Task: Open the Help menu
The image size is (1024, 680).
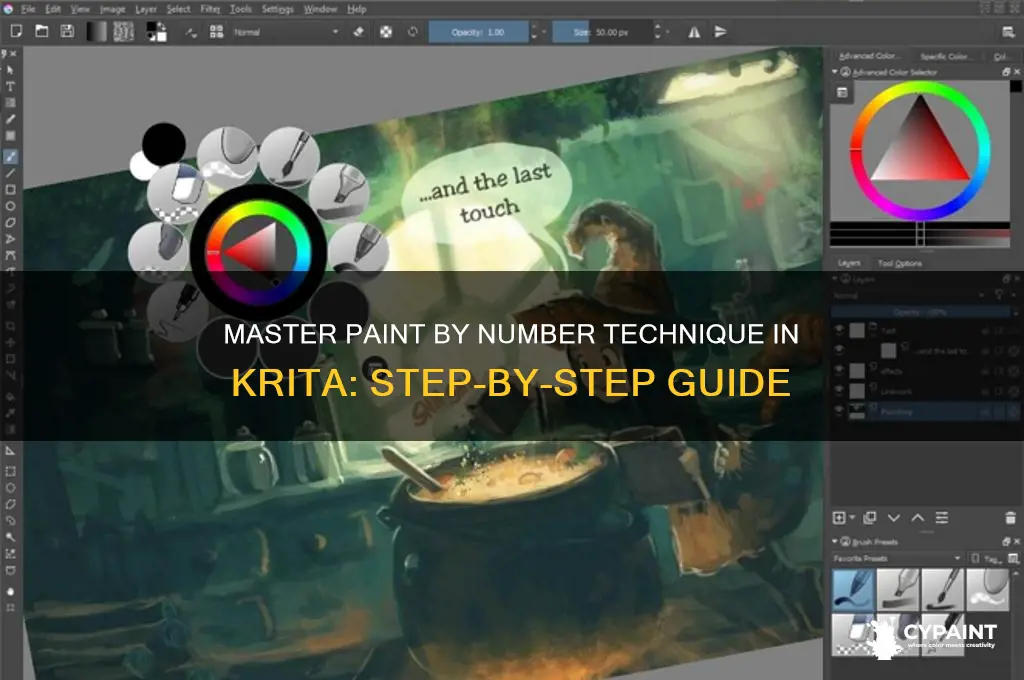Action: click(x=357, y=9)
